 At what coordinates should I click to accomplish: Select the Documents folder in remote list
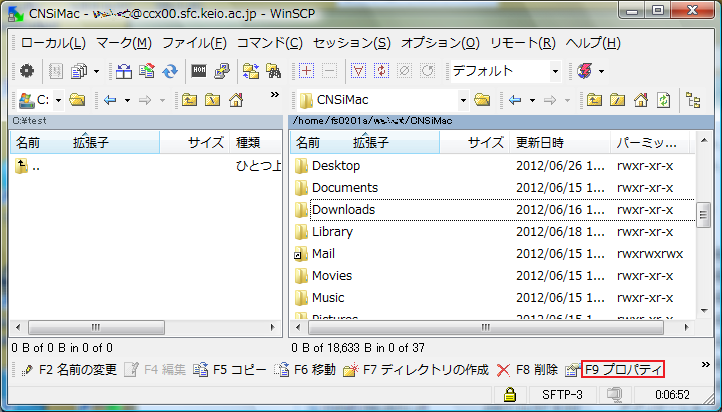click(x=344, y=188)
